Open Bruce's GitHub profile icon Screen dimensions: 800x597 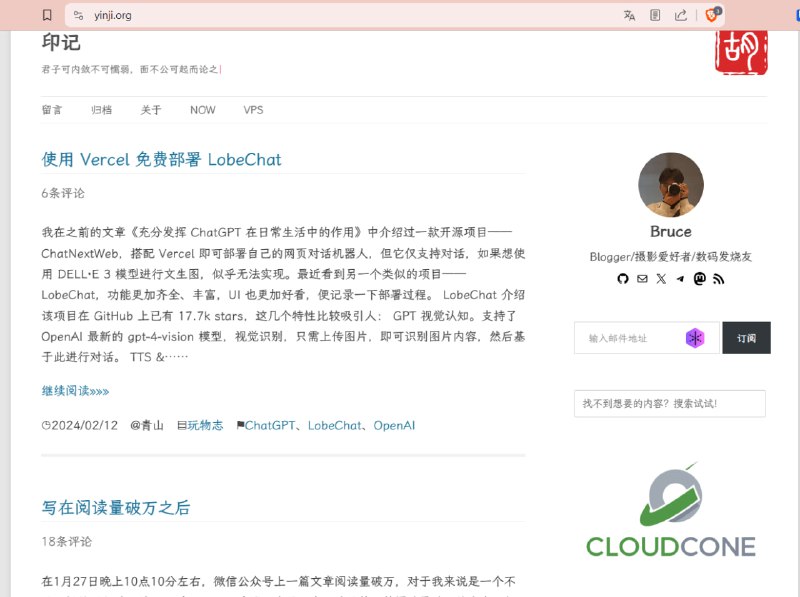(x=622, y=279)
